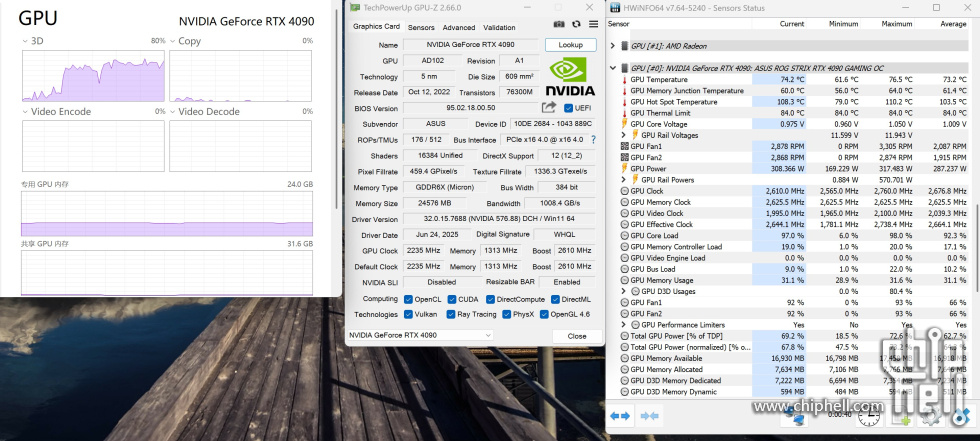
Task: Click the Lookup button
Action: (571, 45)
